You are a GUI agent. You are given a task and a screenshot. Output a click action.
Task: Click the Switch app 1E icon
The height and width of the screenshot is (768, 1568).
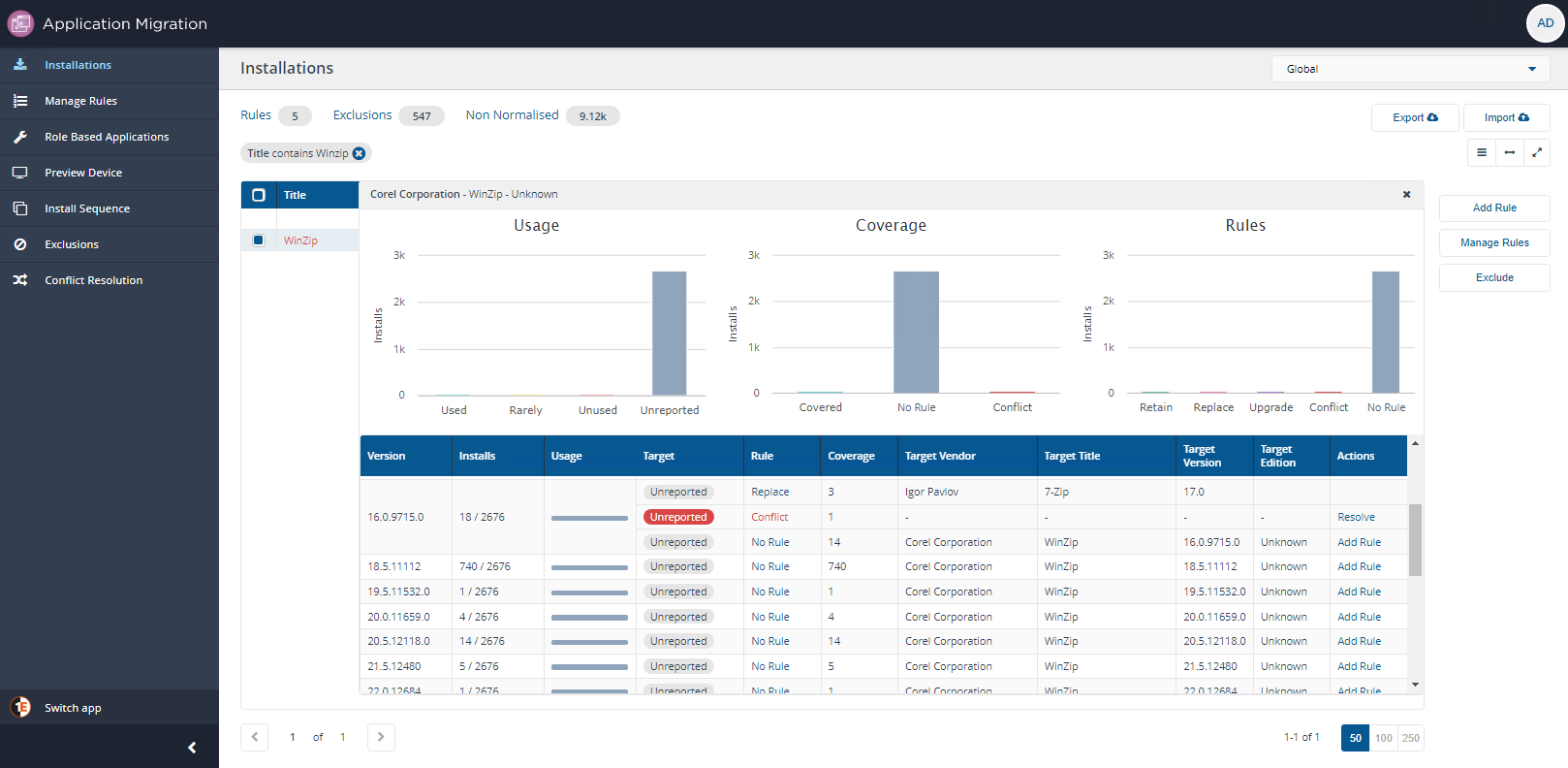point(20,707)
